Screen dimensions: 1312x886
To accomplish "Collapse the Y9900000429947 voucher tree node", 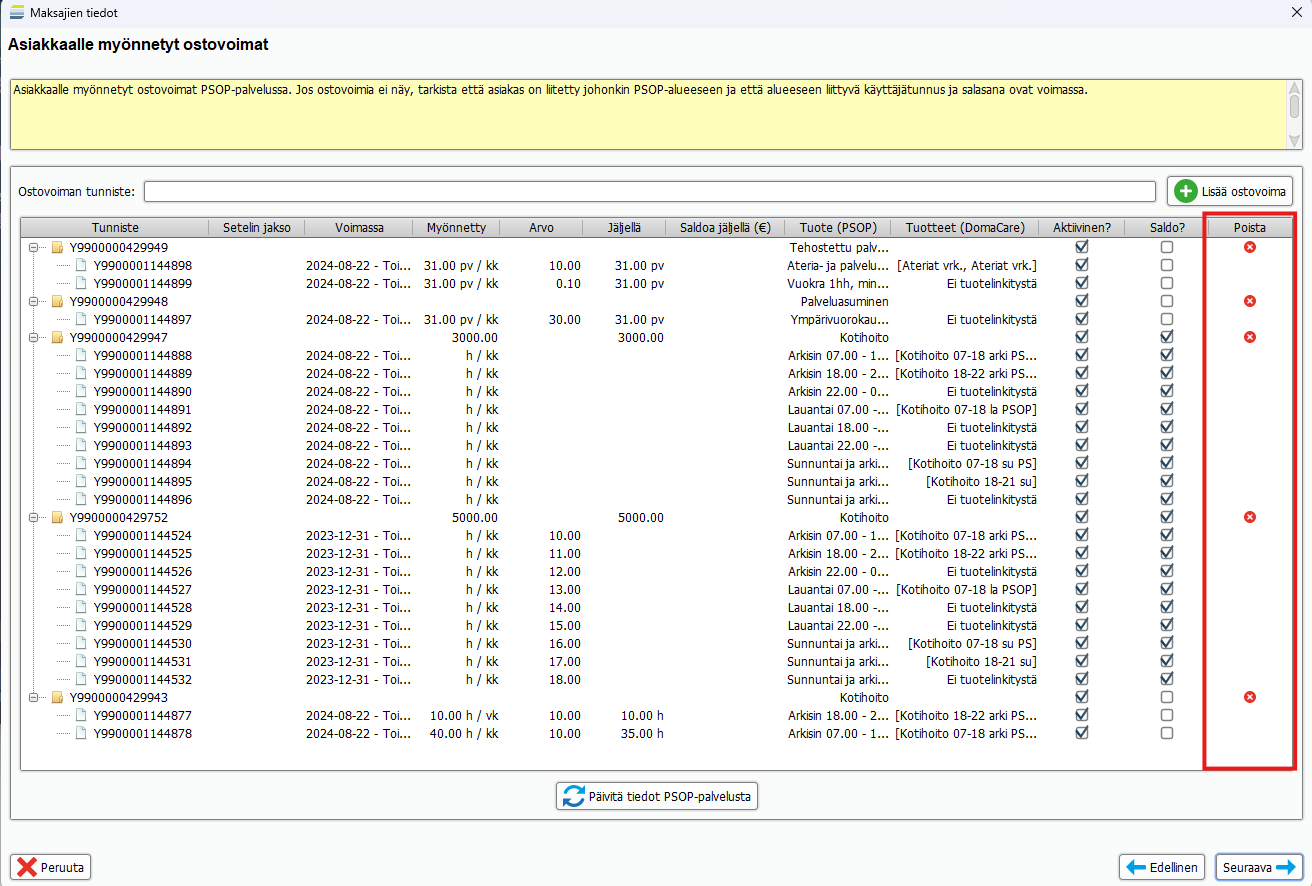I will click(34, 338).
